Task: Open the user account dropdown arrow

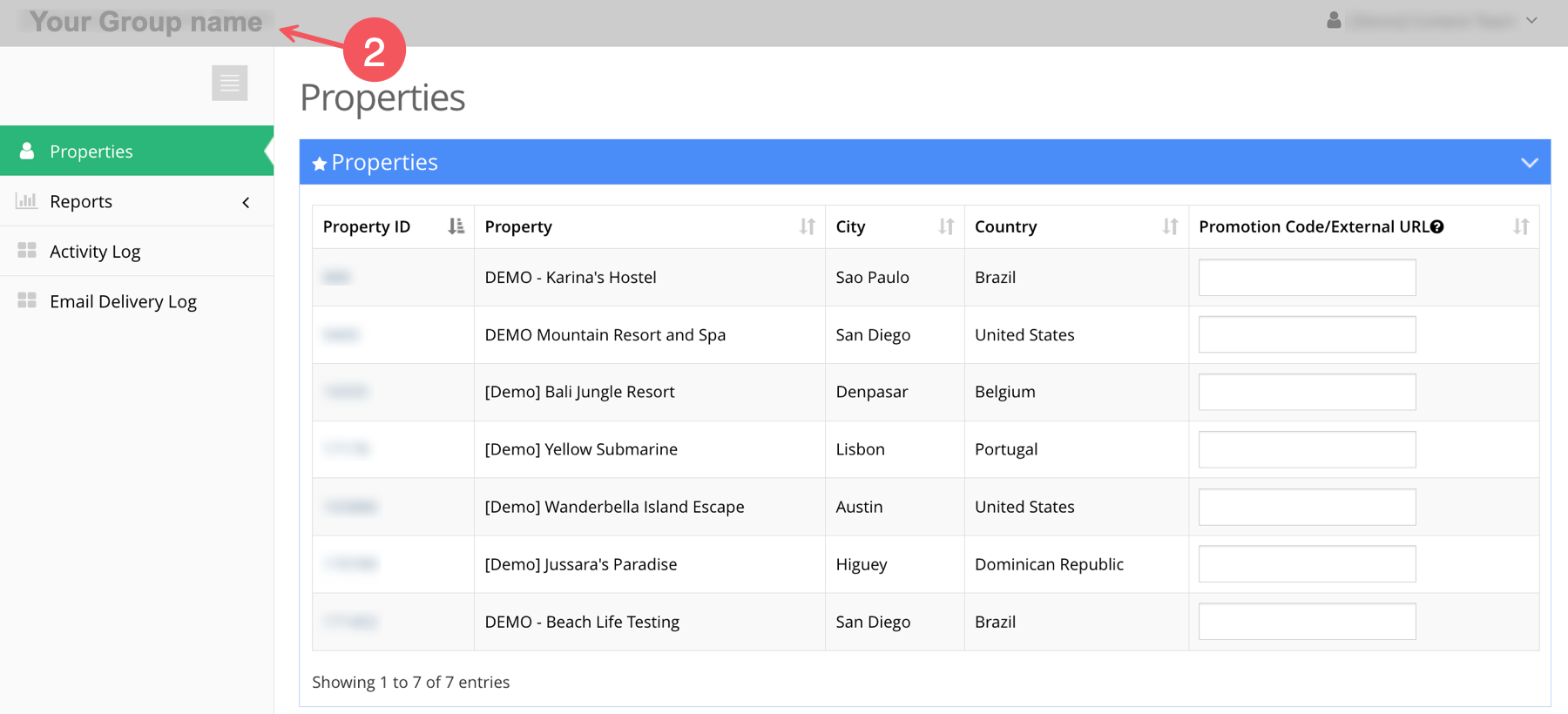Action: coord(1531,20)
